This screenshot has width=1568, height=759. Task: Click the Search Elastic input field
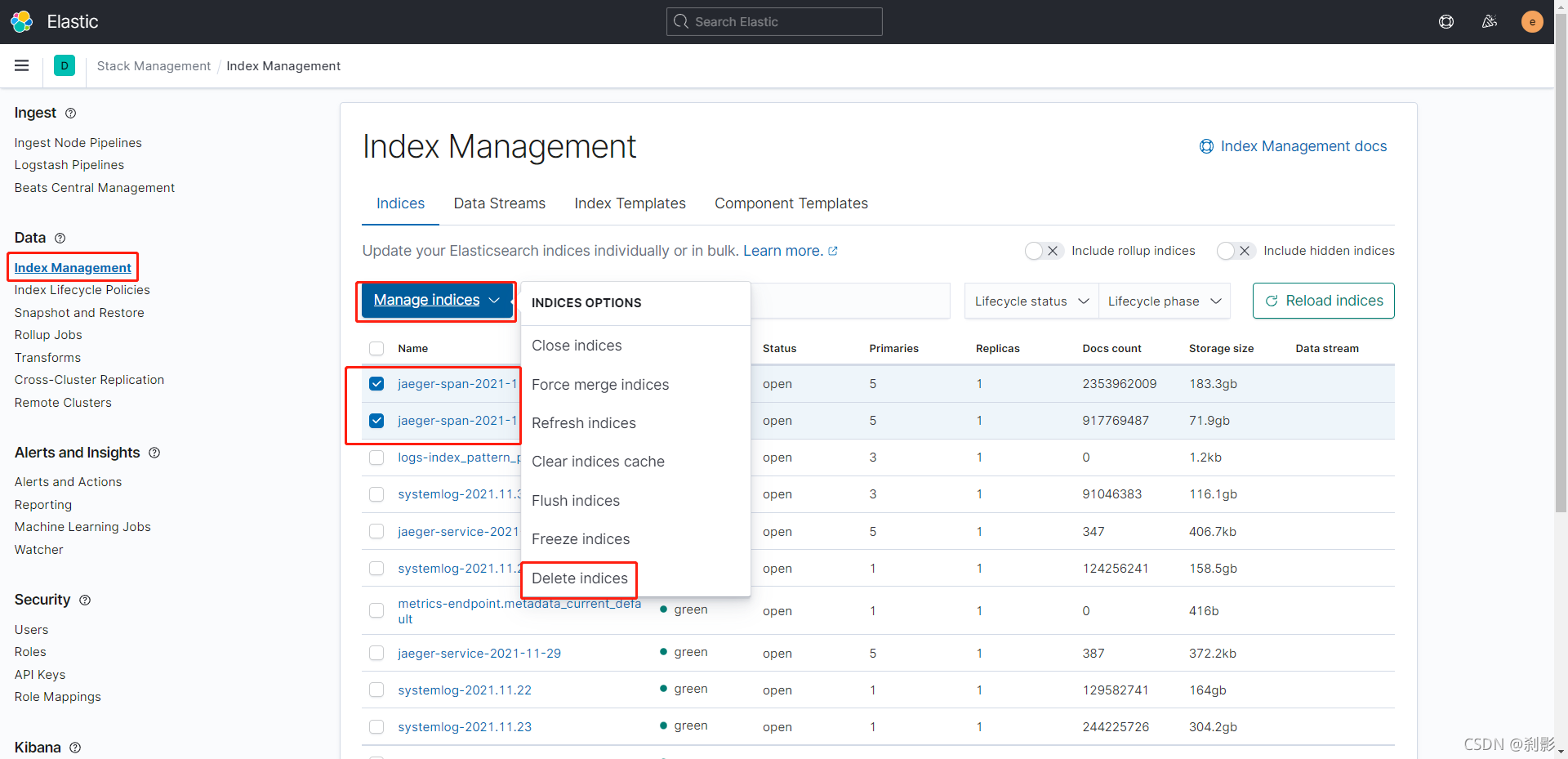coord(774,22)
